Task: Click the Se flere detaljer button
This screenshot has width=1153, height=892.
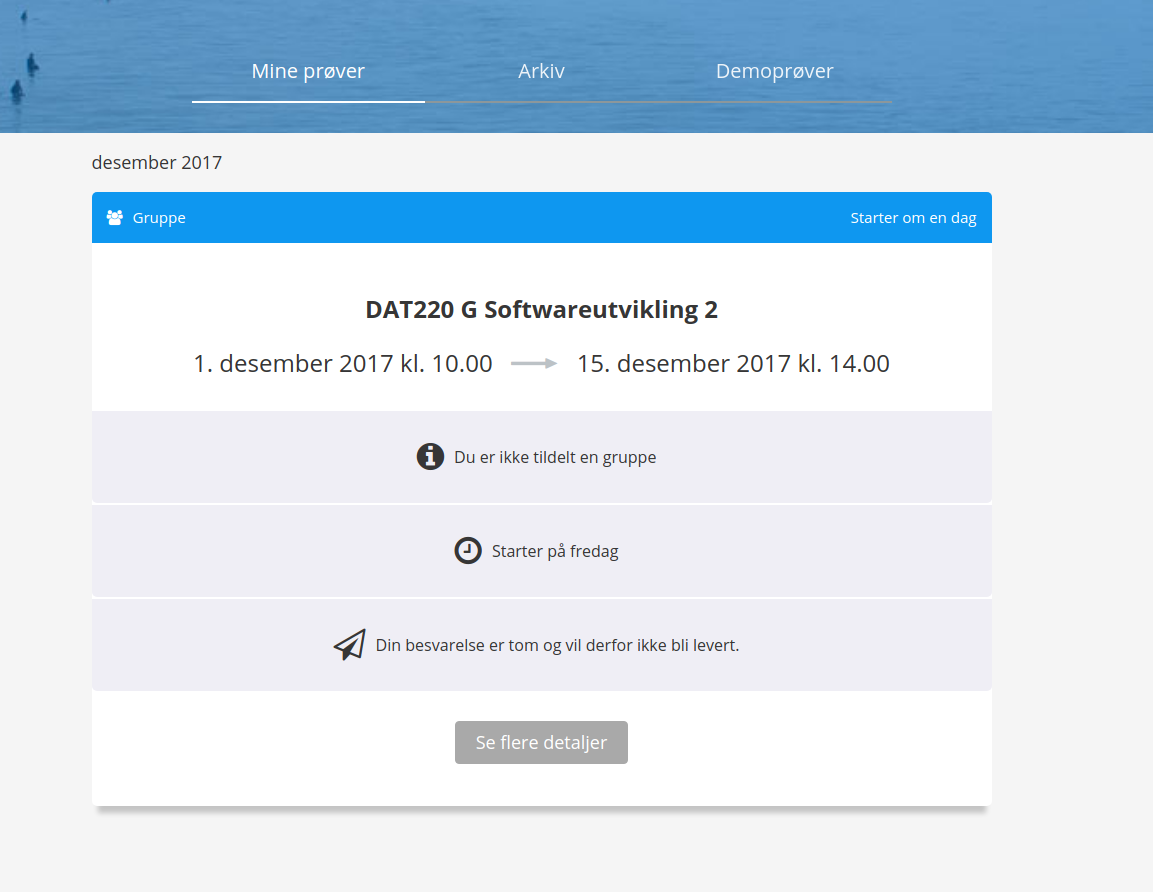Action: (x=541, y=743)
